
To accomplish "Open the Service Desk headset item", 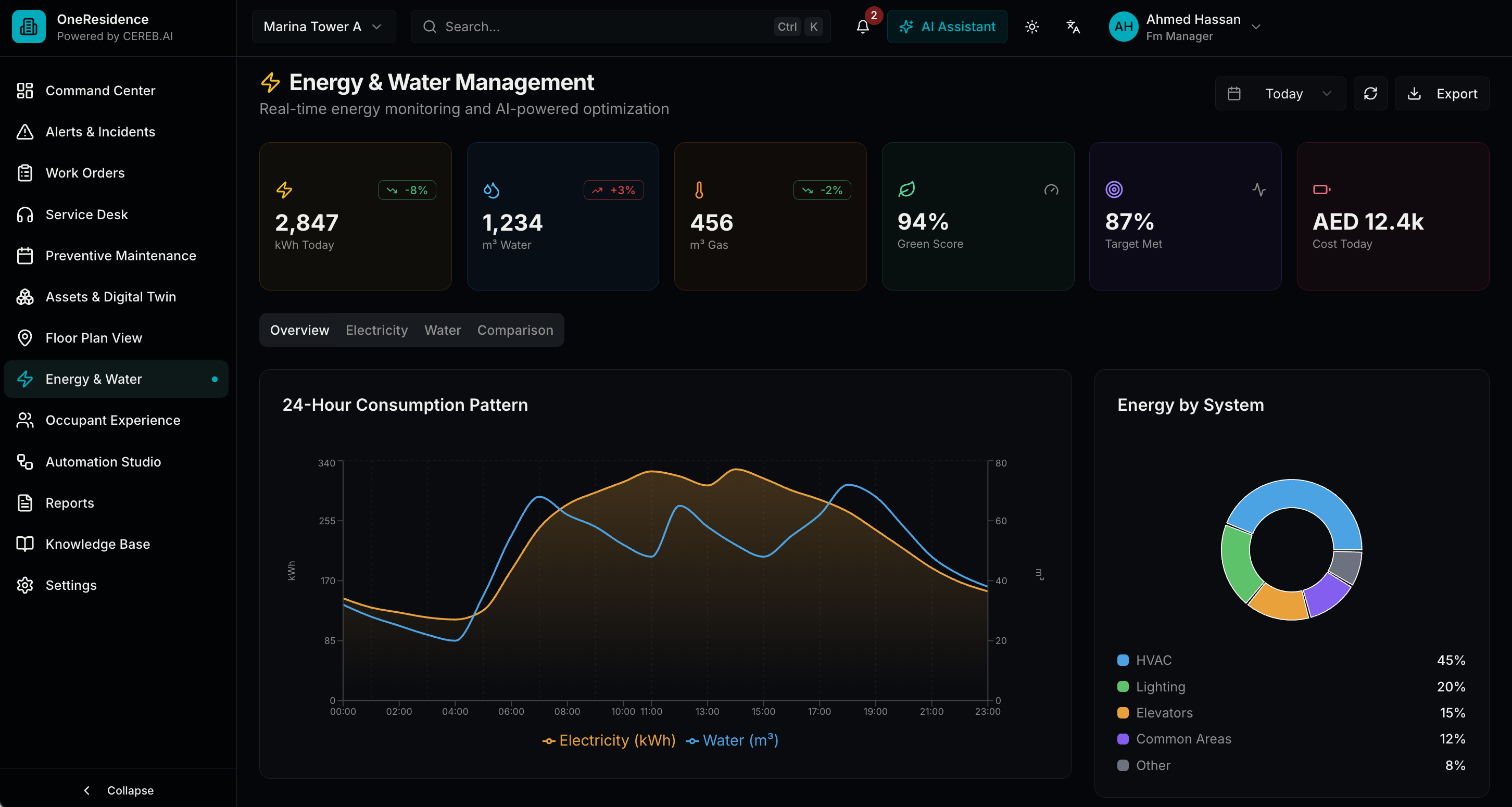I will (x=86, y=215).
